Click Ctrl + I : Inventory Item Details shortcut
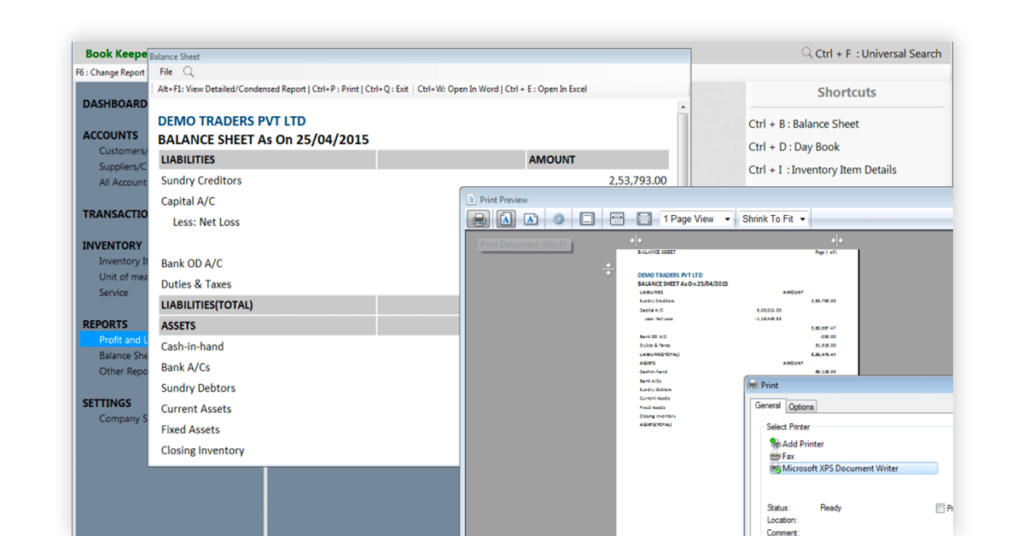The image size is (1024, 536). pyautogui.click(x=822, y=170)
